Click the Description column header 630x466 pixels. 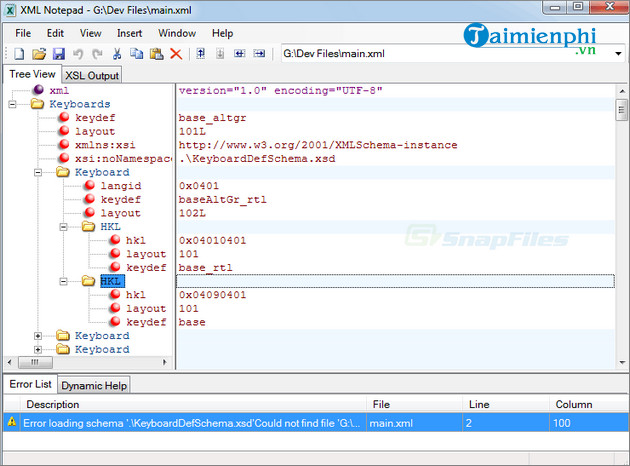pyautogui.click(x=193, y=404)
